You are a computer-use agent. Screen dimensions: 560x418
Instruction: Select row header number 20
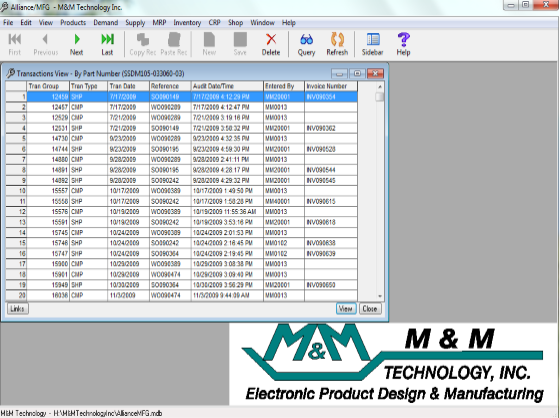click(16, 295)
